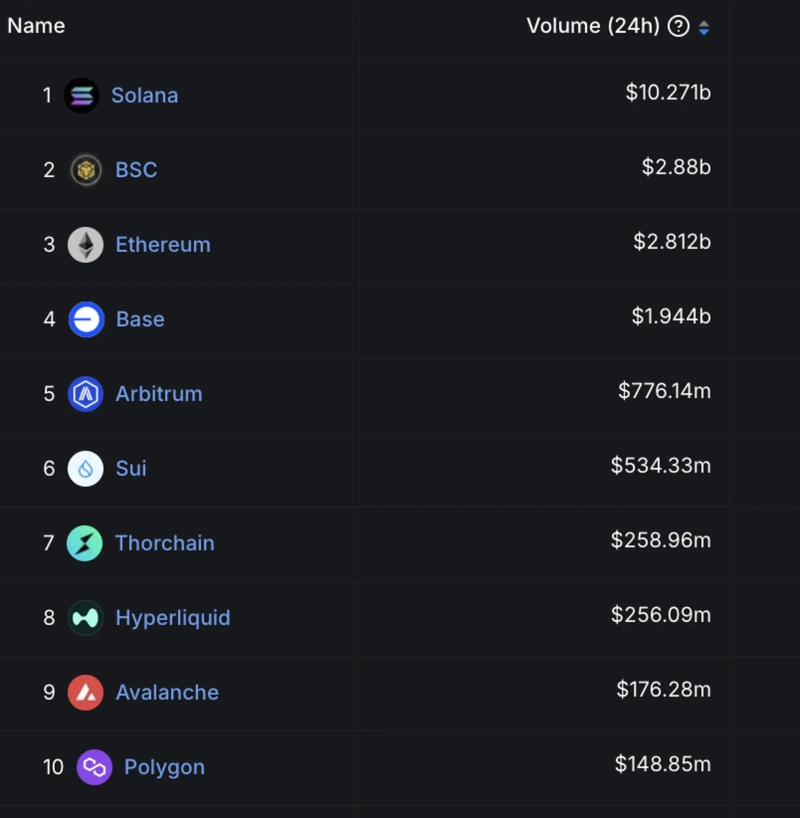Toggle the Volume (24h) sort arrows
This screenshot has width=800, height=818.
point(704,28)
